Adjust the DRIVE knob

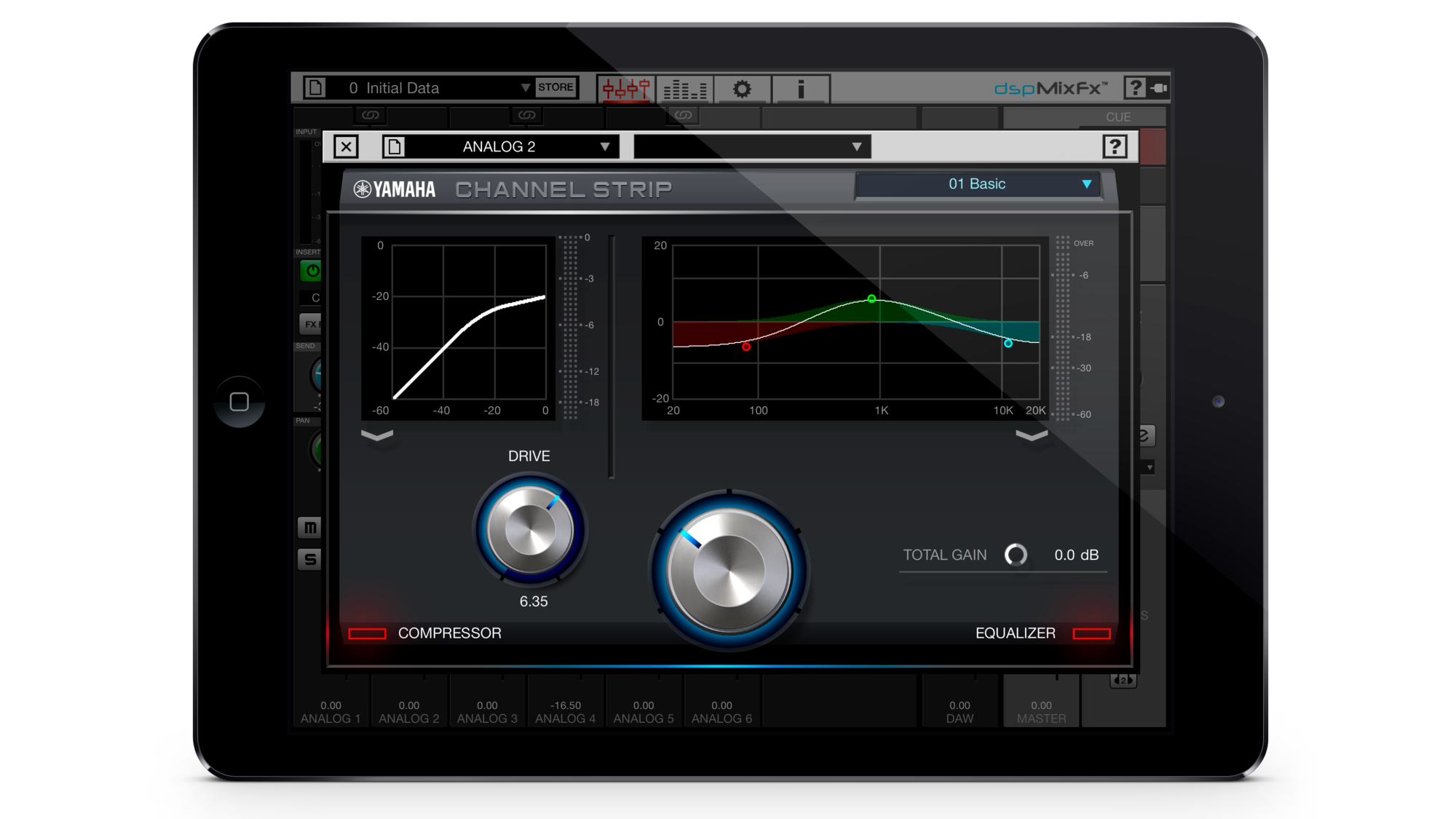530,529
